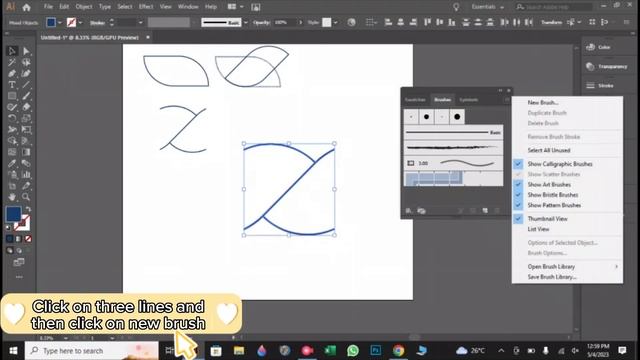This screenshot has width=640, height=360.
Task: Open the Basic brush definition dropdown
Action: point(246,22)
